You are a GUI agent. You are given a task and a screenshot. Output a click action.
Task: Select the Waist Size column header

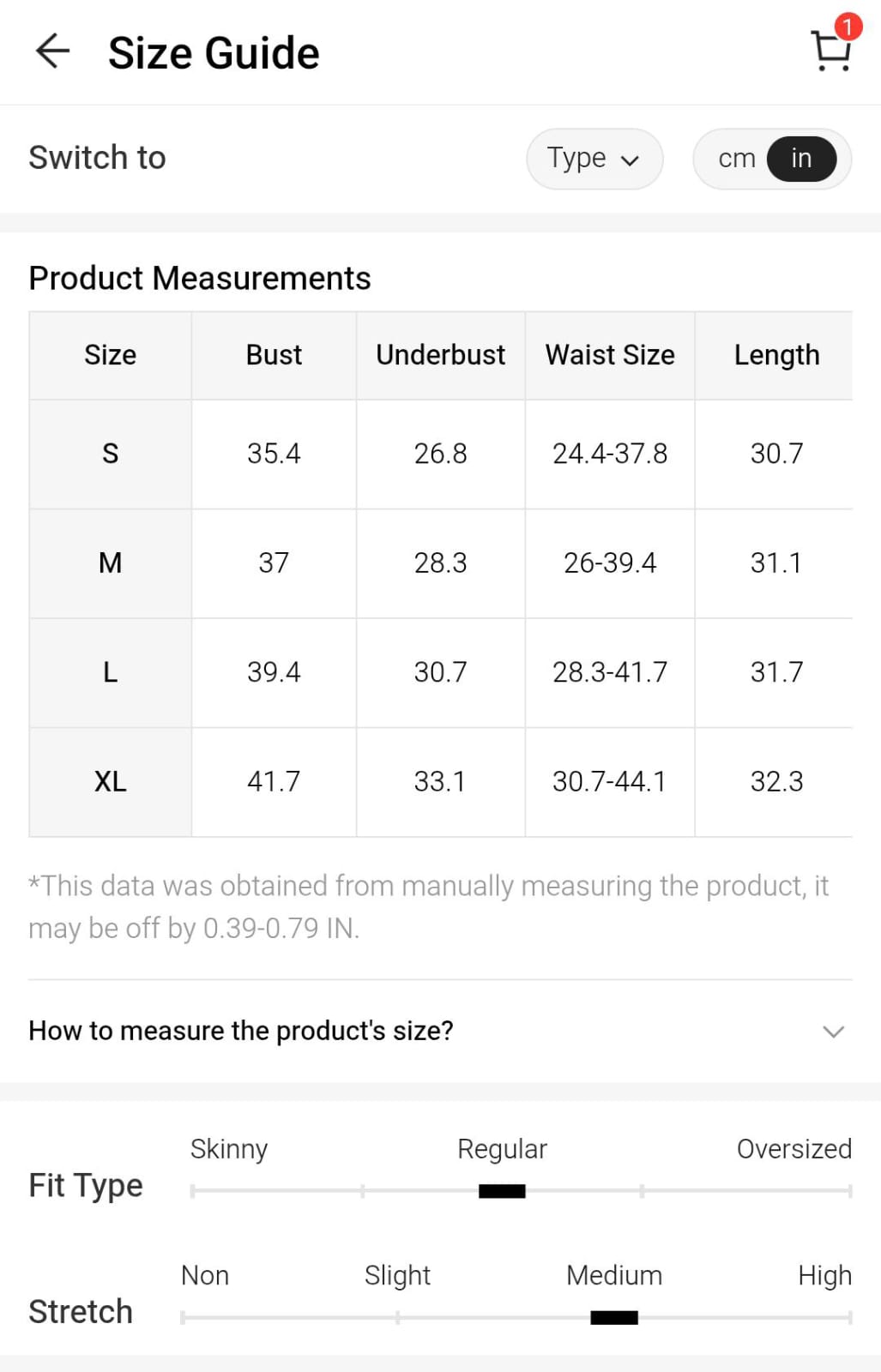[610, 355]
